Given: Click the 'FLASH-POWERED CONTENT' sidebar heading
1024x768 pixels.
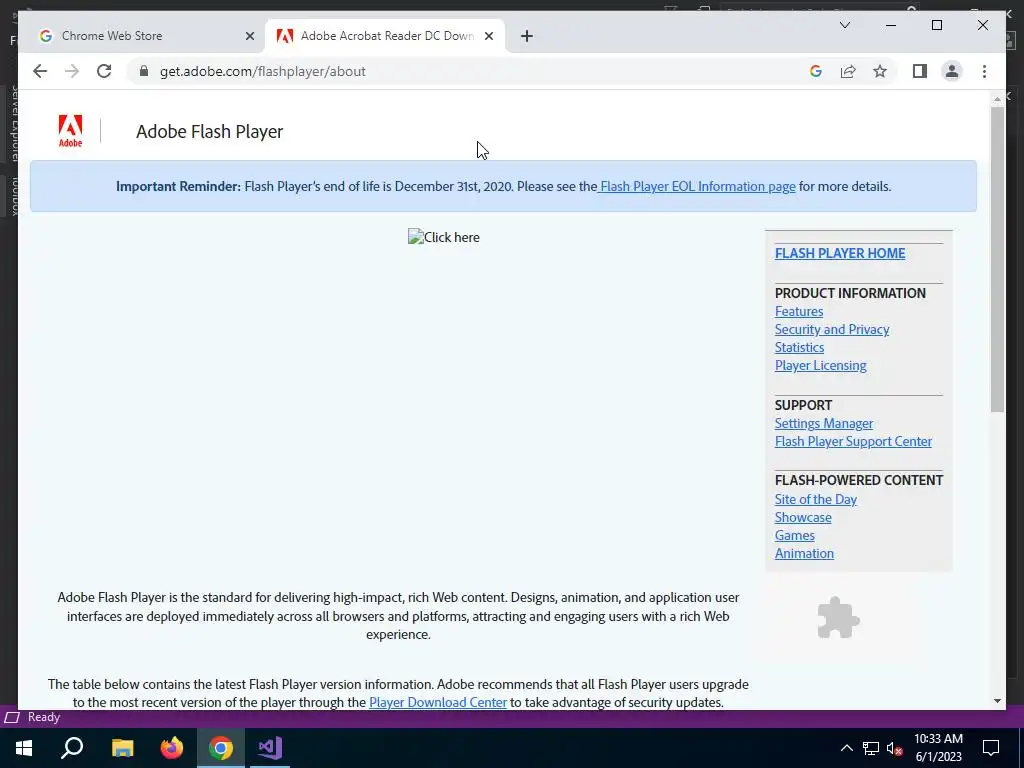Looking at the screenshot, I should [x=859, y=480].
